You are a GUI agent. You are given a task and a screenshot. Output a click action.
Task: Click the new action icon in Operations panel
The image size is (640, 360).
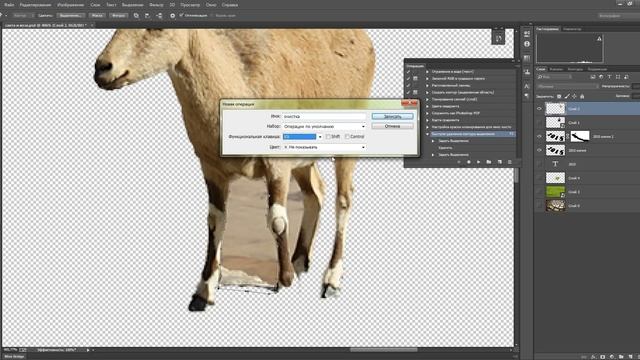(500, 162)
